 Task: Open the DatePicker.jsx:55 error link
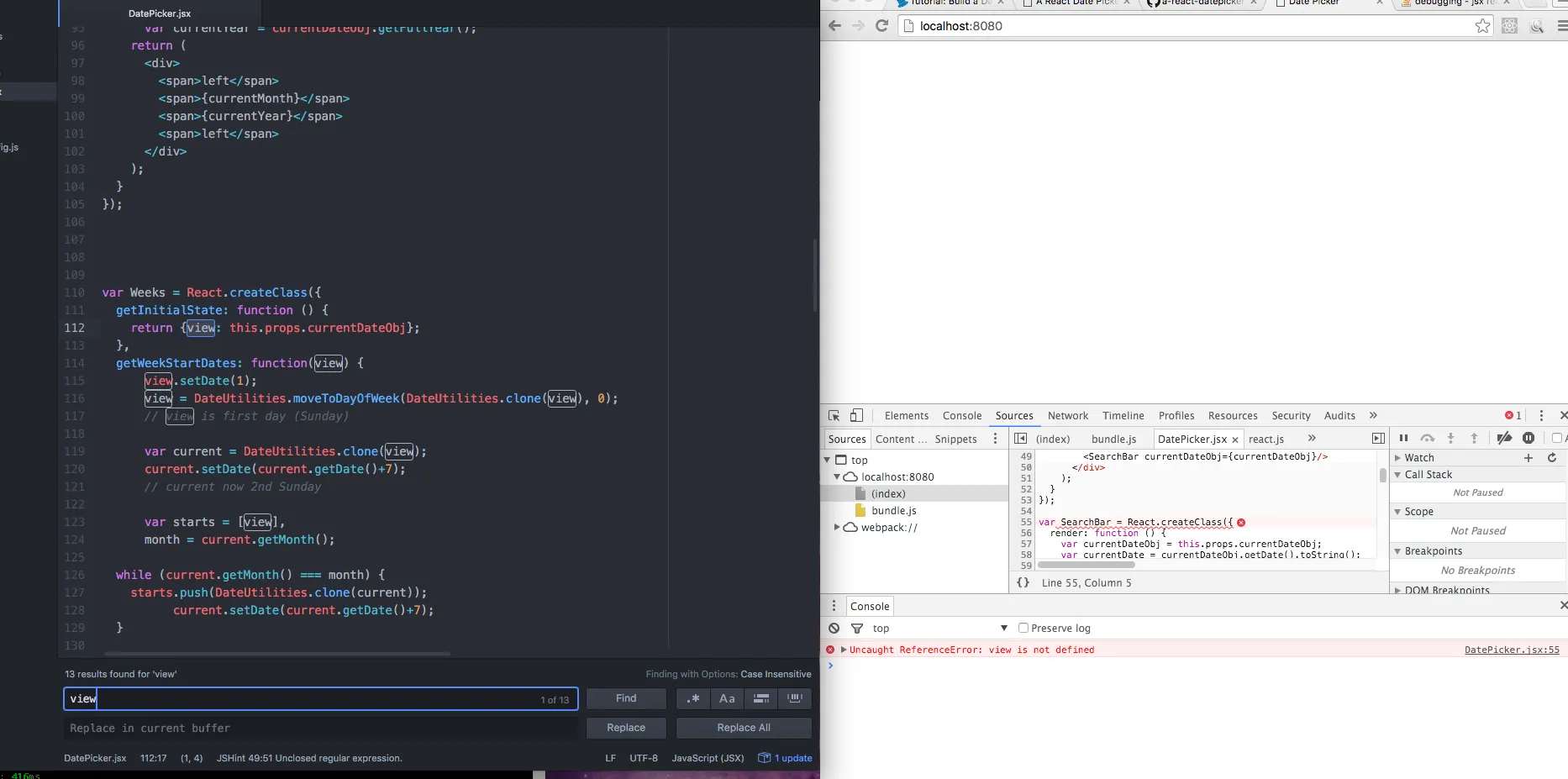(1511, 650)
